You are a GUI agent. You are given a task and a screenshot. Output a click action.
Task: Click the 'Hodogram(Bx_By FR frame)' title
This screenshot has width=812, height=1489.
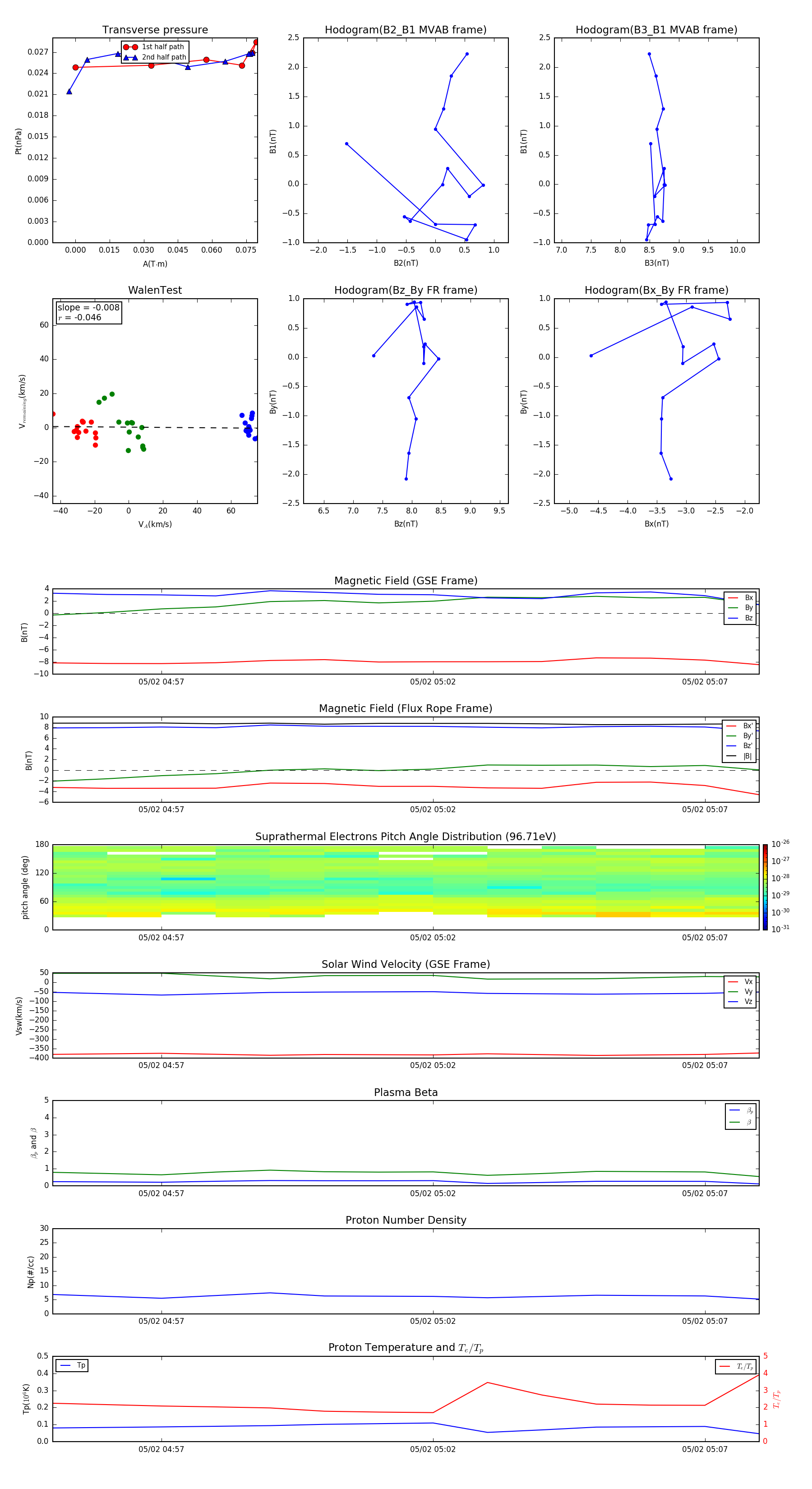656,290
